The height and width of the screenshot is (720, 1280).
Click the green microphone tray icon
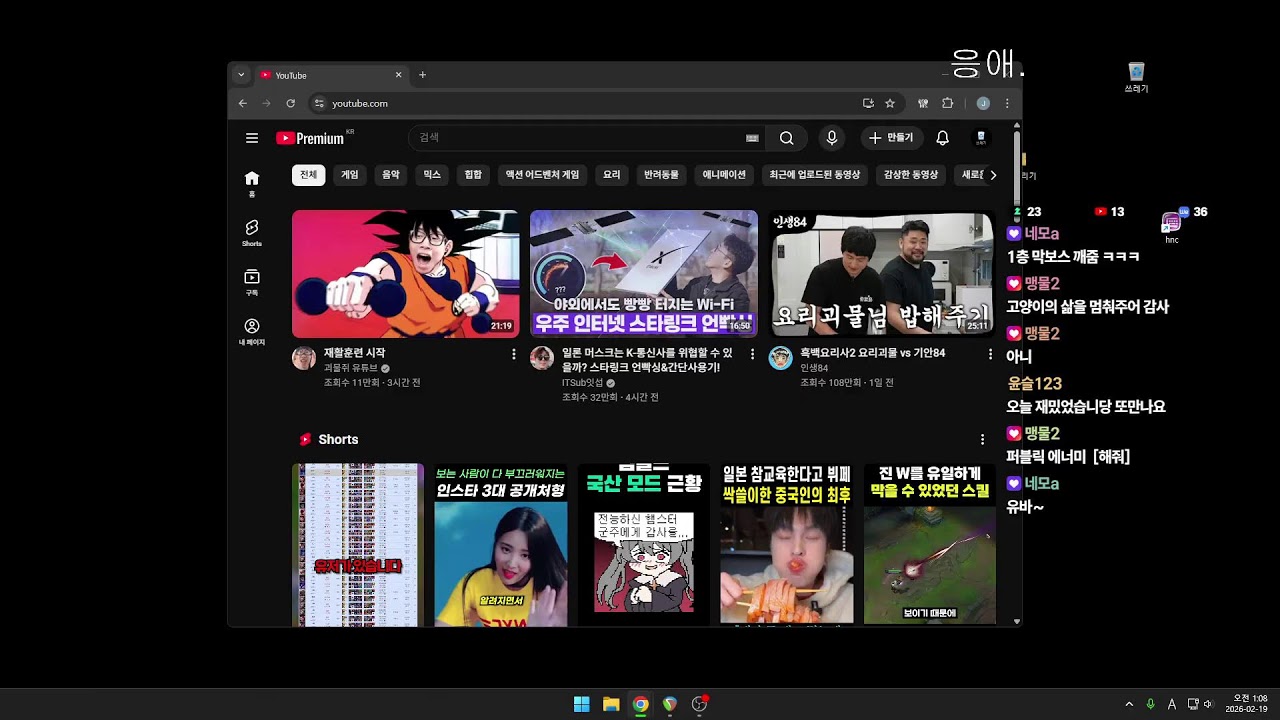[1150, 704]
